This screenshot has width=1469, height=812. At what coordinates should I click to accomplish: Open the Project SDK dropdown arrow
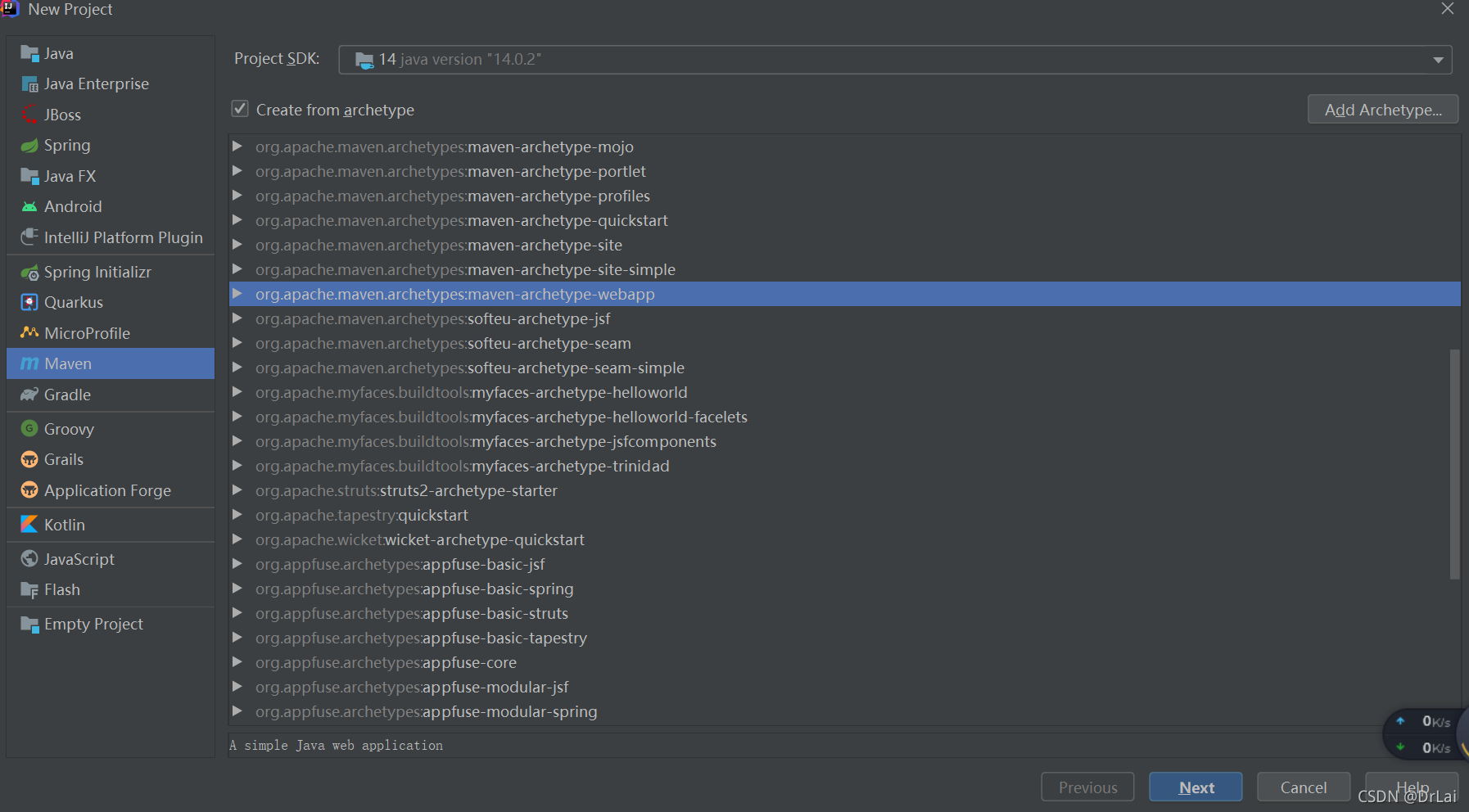(x=1438, y=60)
